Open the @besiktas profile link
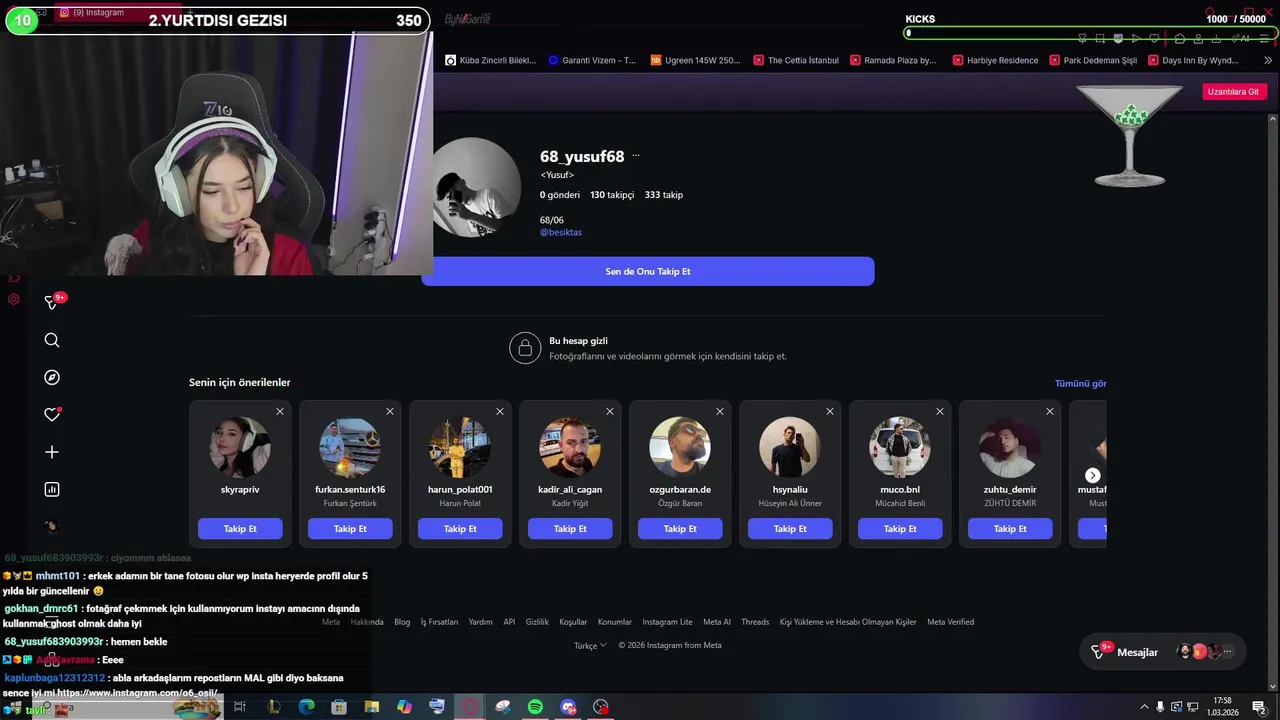Viewport: 1280px width, 720px height. (561, 232)
